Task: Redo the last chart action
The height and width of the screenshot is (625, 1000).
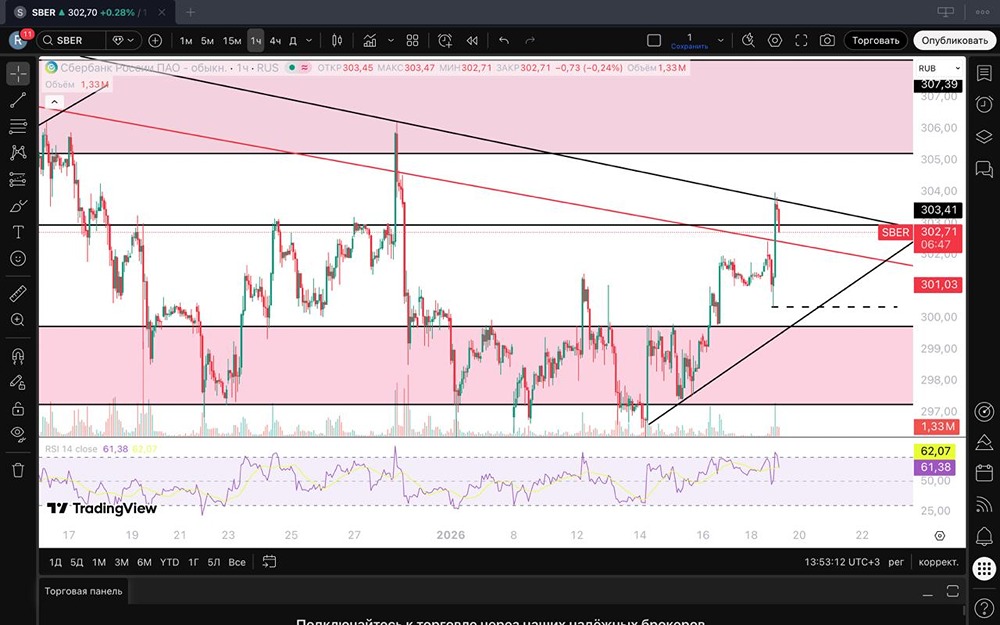Action: [x=530, y=41]
